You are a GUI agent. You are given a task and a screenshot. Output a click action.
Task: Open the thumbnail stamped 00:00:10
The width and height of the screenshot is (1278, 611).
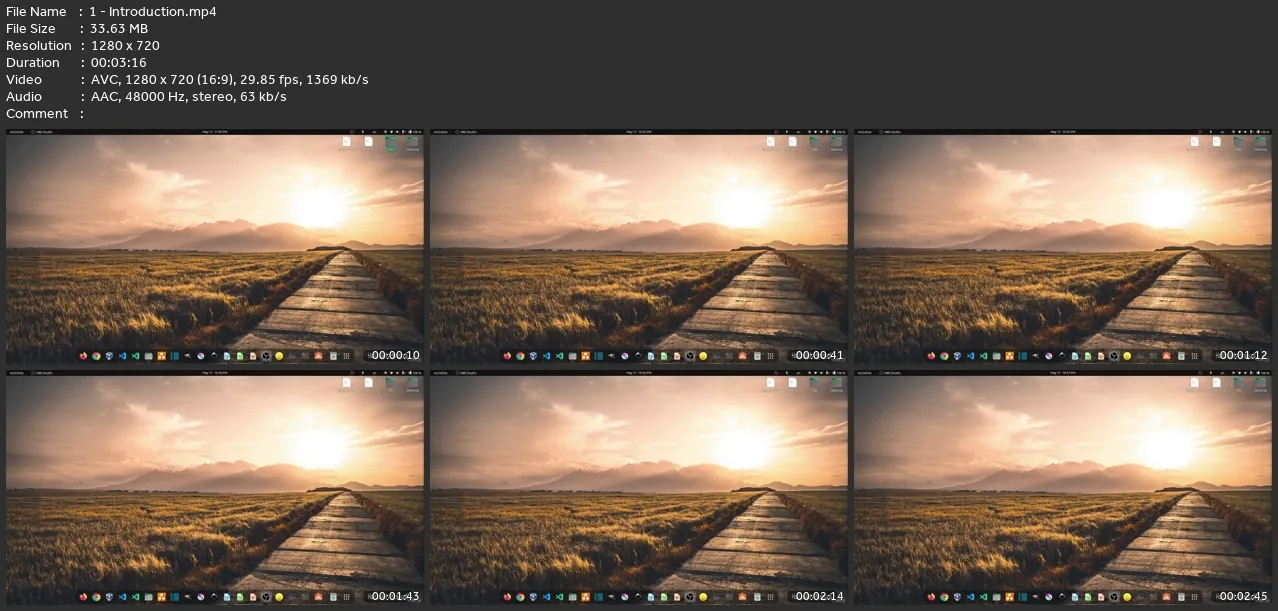[x=215, y=248]
